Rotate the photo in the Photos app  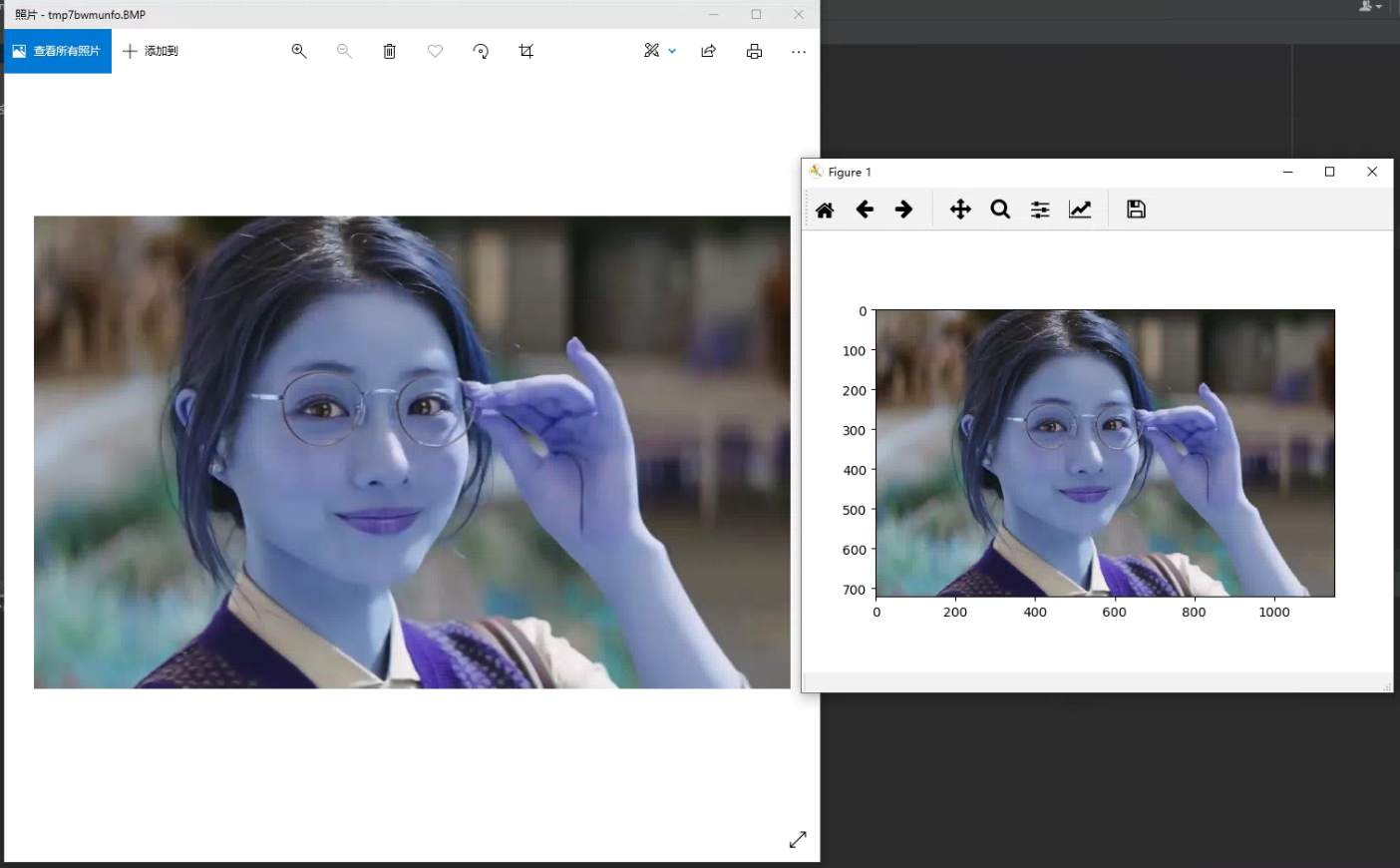click(481, 51)
